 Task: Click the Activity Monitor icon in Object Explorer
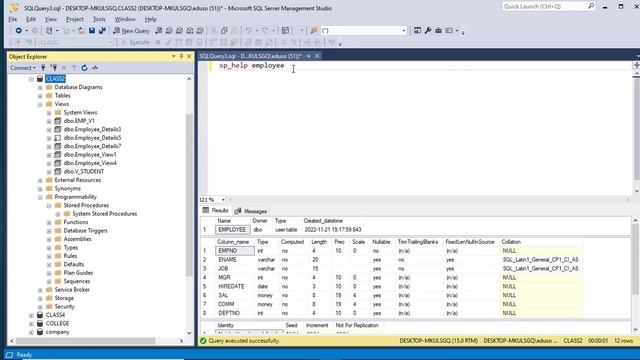coord(95,68)
